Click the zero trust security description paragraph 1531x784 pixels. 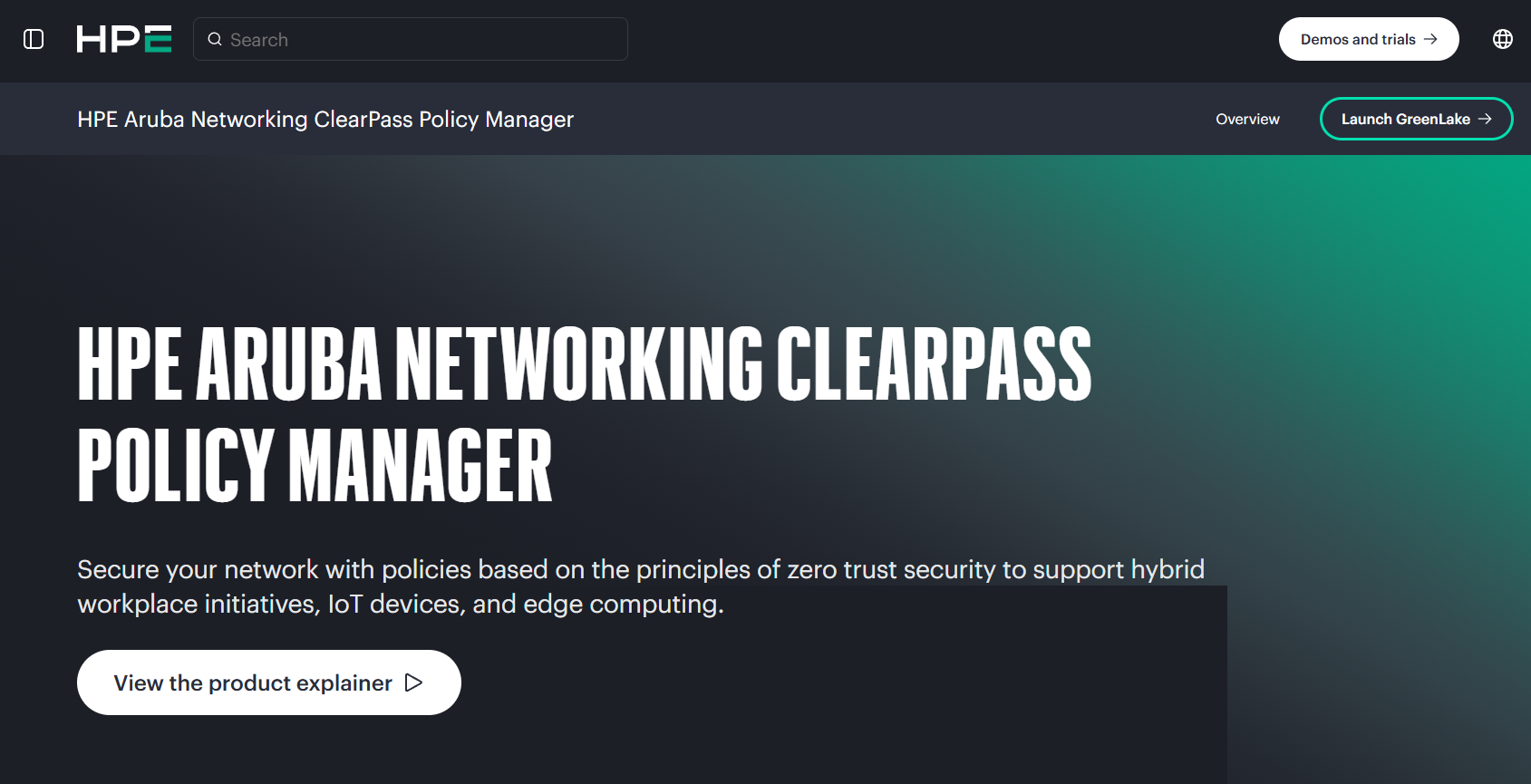641,586
